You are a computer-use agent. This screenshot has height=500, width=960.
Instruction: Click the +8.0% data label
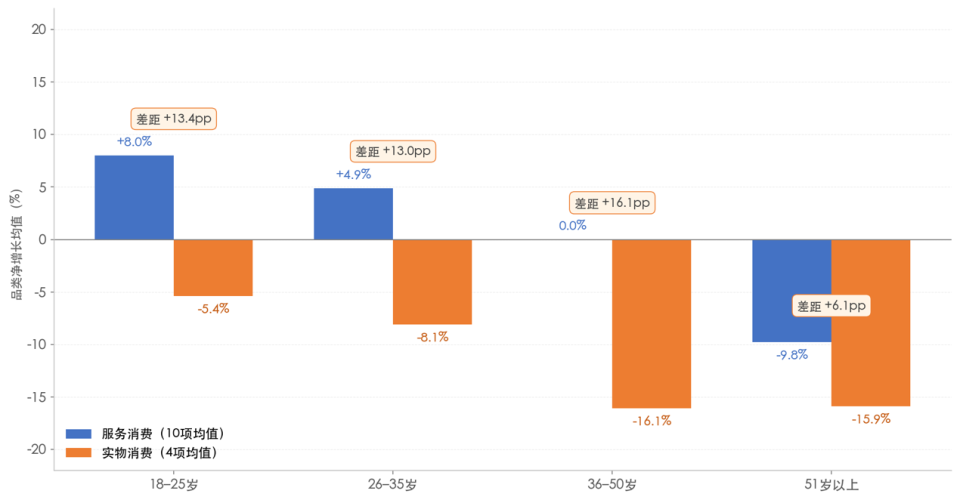click(x=134, y=142)
